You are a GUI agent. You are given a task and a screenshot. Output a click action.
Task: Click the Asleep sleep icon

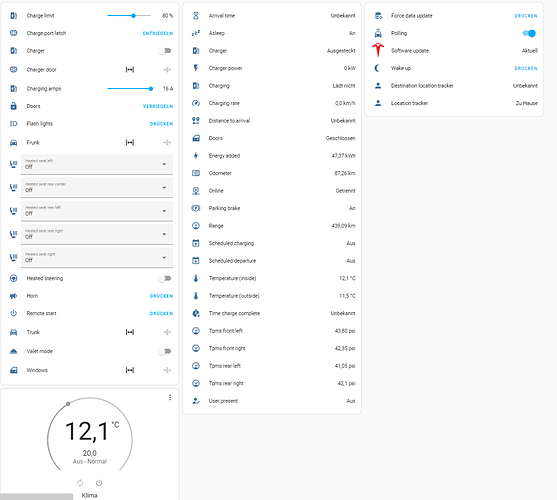[x=196, y=33]
